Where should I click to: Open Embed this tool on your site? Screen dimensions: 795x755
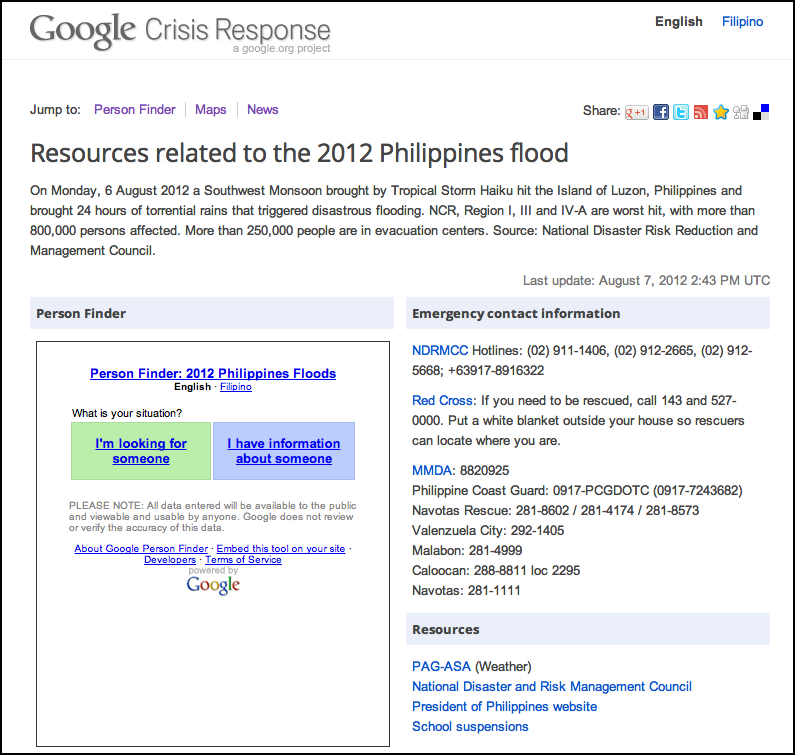point(281,549)
